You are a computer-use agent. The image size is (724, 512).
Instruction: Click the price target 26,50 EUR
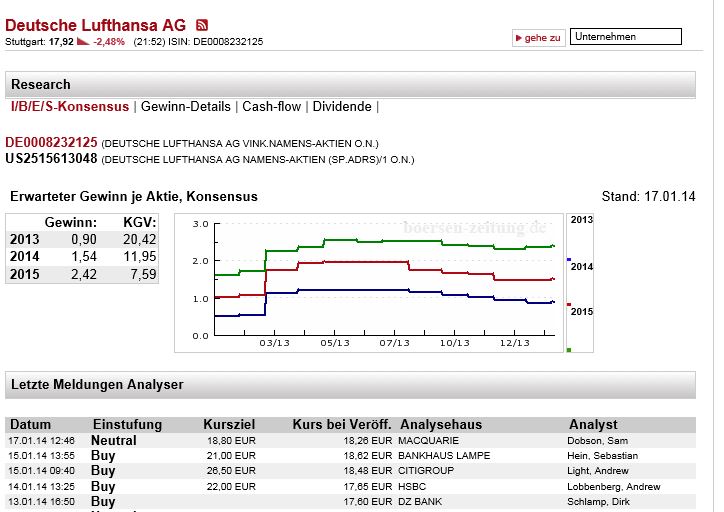pos(231,471)
